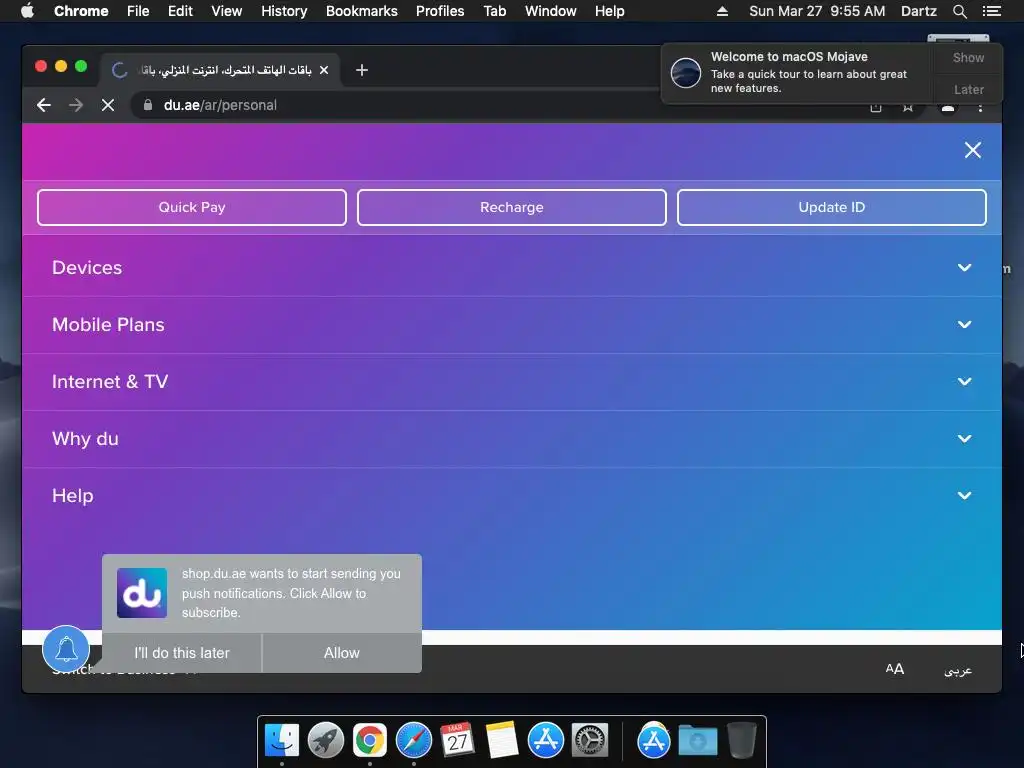Open Calendar from the Dock
This screenshot has width=1024, height=768.
pyautogui.click(x=457, y=741)
